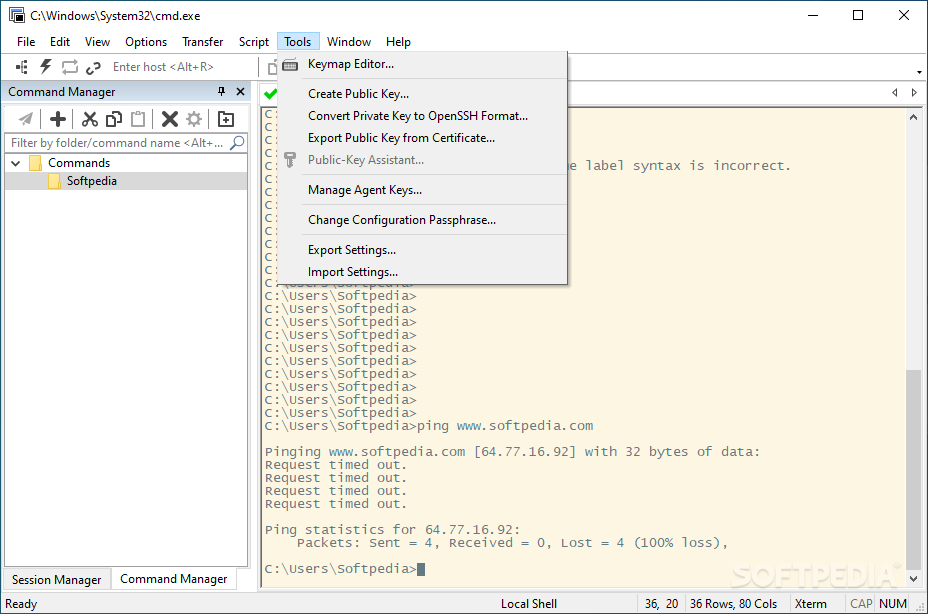This screenshot has width=928, height=614.
Task: Click the Xterm status bar entry
Action: [810, 604]
